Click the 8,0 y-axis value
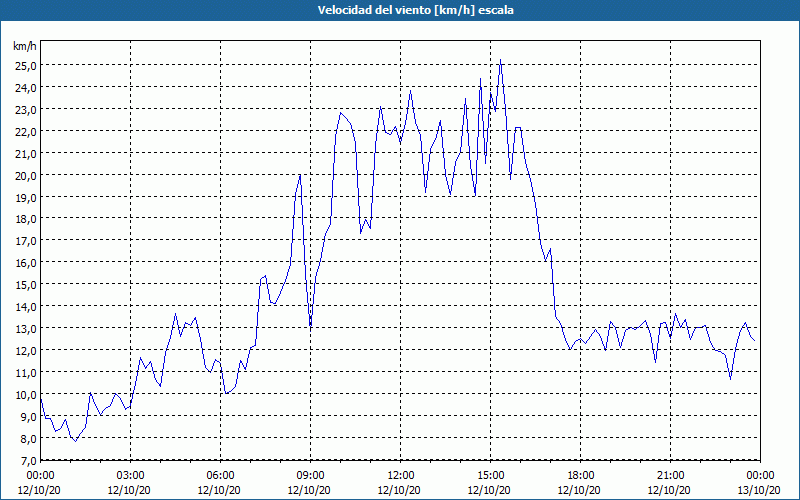The image size is (800, 500). (x=28, y=438)
